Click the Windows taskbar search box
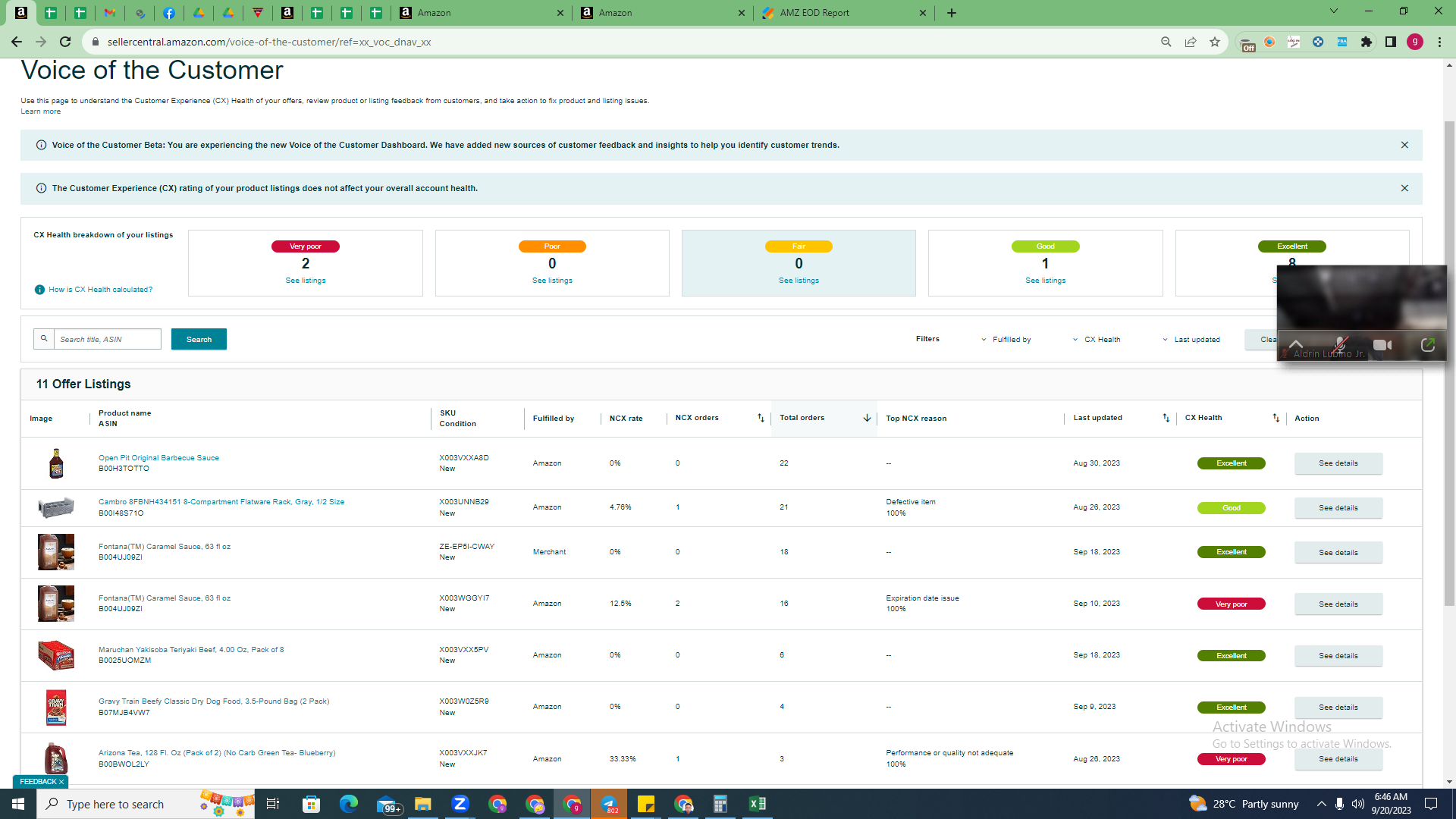This screenshot has height=819, width=1456. 146,804
